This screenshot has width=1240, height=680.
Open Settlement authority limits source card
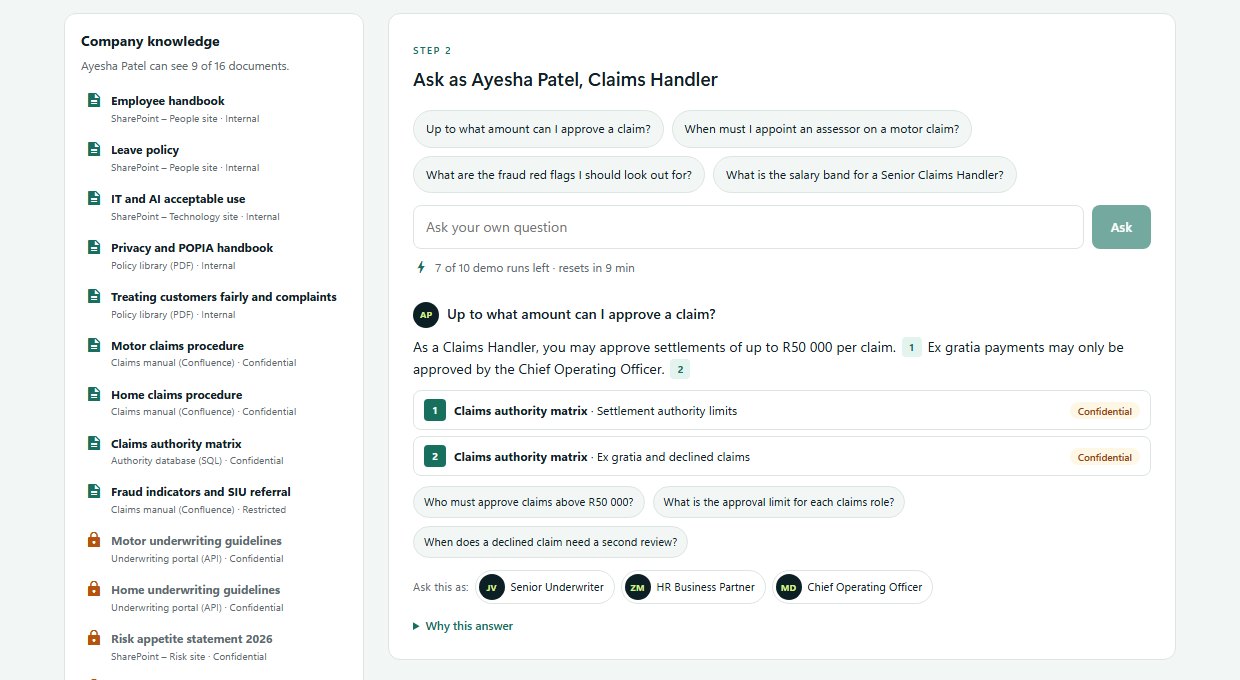pos(781,410)
